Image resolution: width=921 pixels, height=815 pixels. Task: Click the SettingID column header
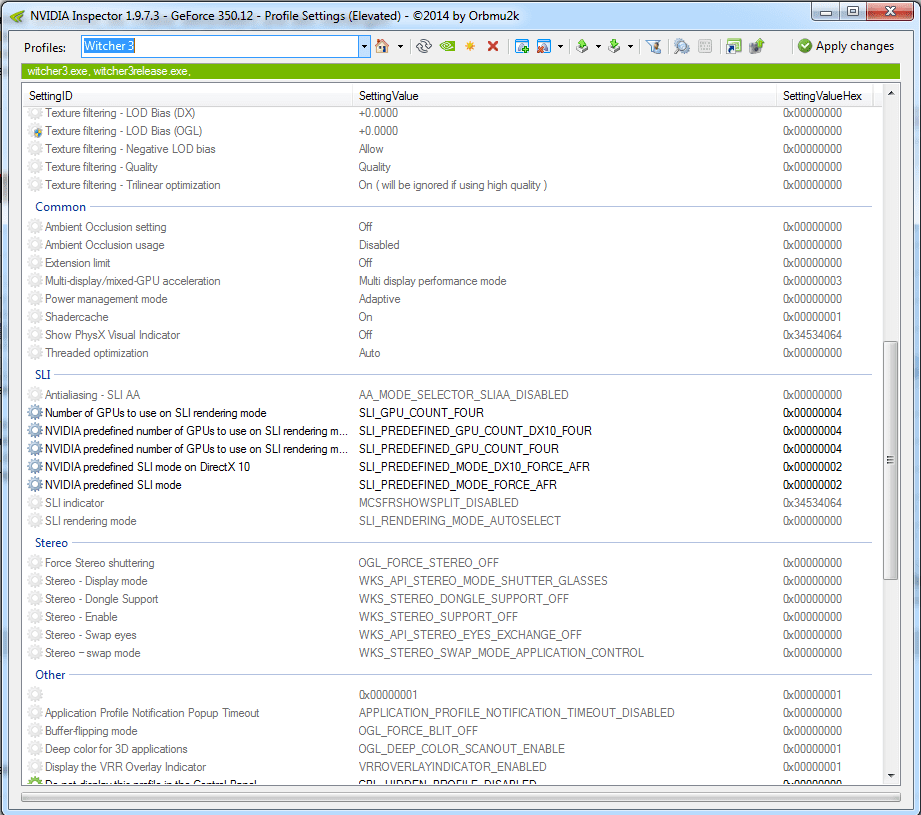(x=189, y=96)
